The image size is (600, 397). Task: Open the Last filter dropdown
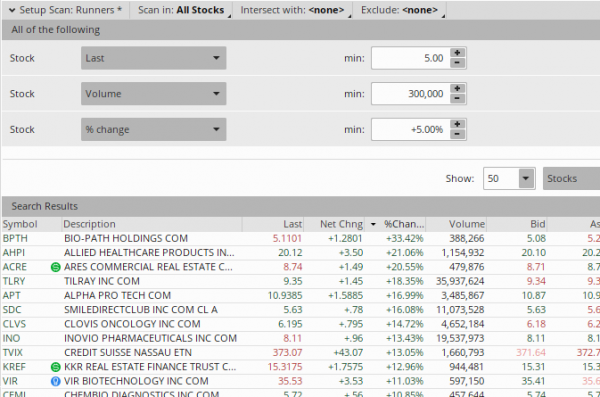(x=153, y=58)
